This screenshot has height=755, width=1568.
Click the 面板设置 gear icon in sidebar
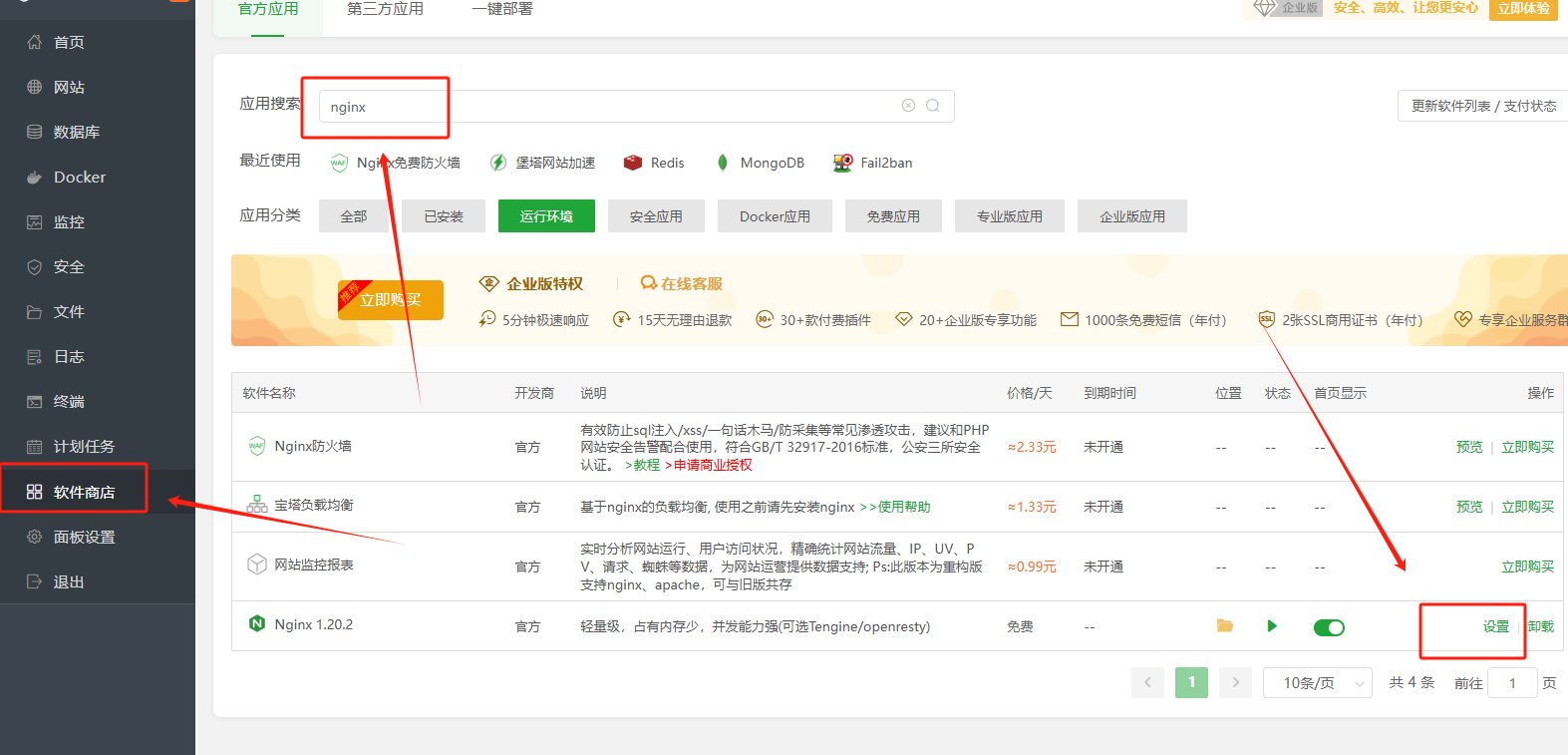point(34,537)
